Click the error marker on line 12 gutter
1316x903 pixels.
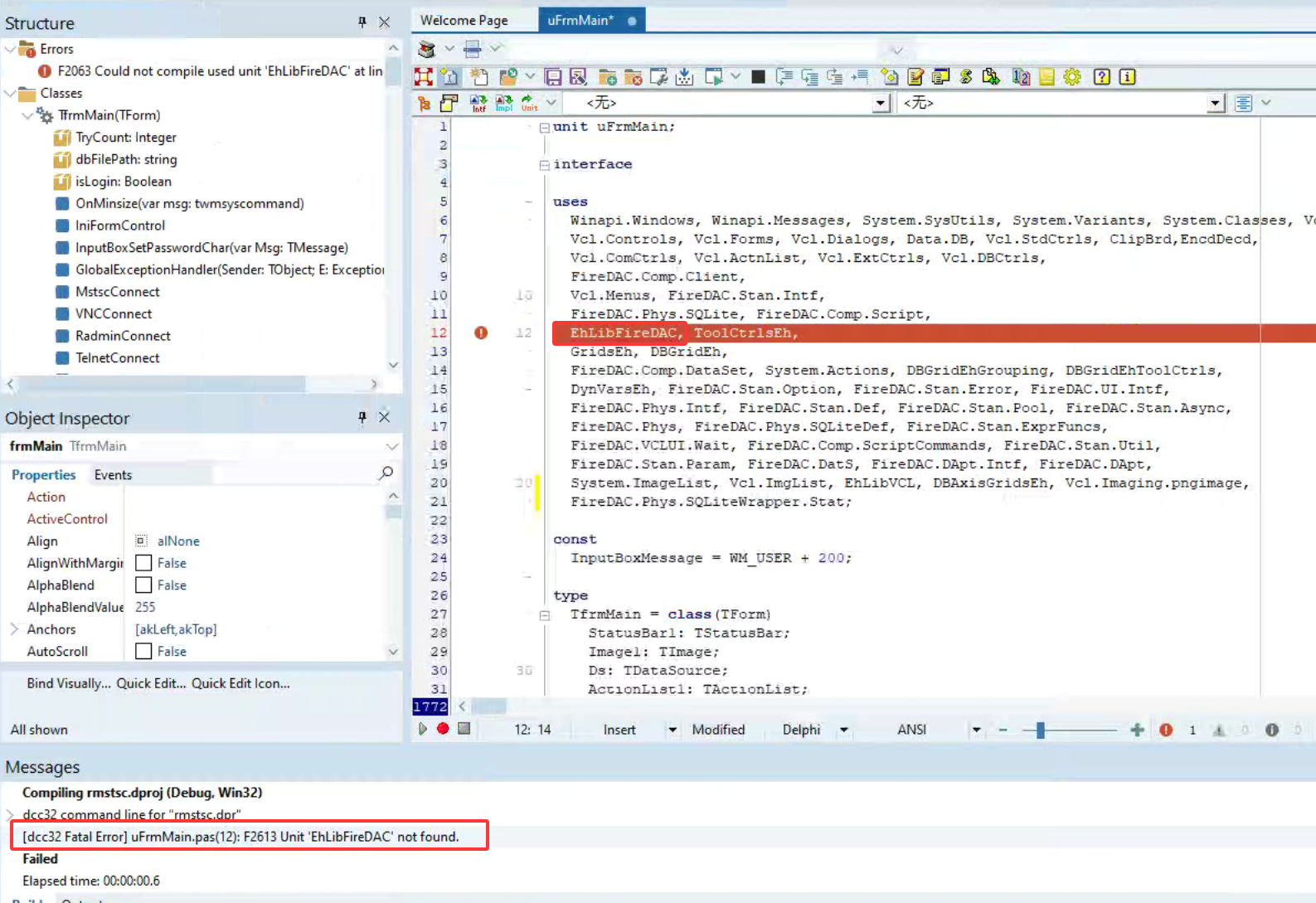pyautogui.click(x=481, y=333)
